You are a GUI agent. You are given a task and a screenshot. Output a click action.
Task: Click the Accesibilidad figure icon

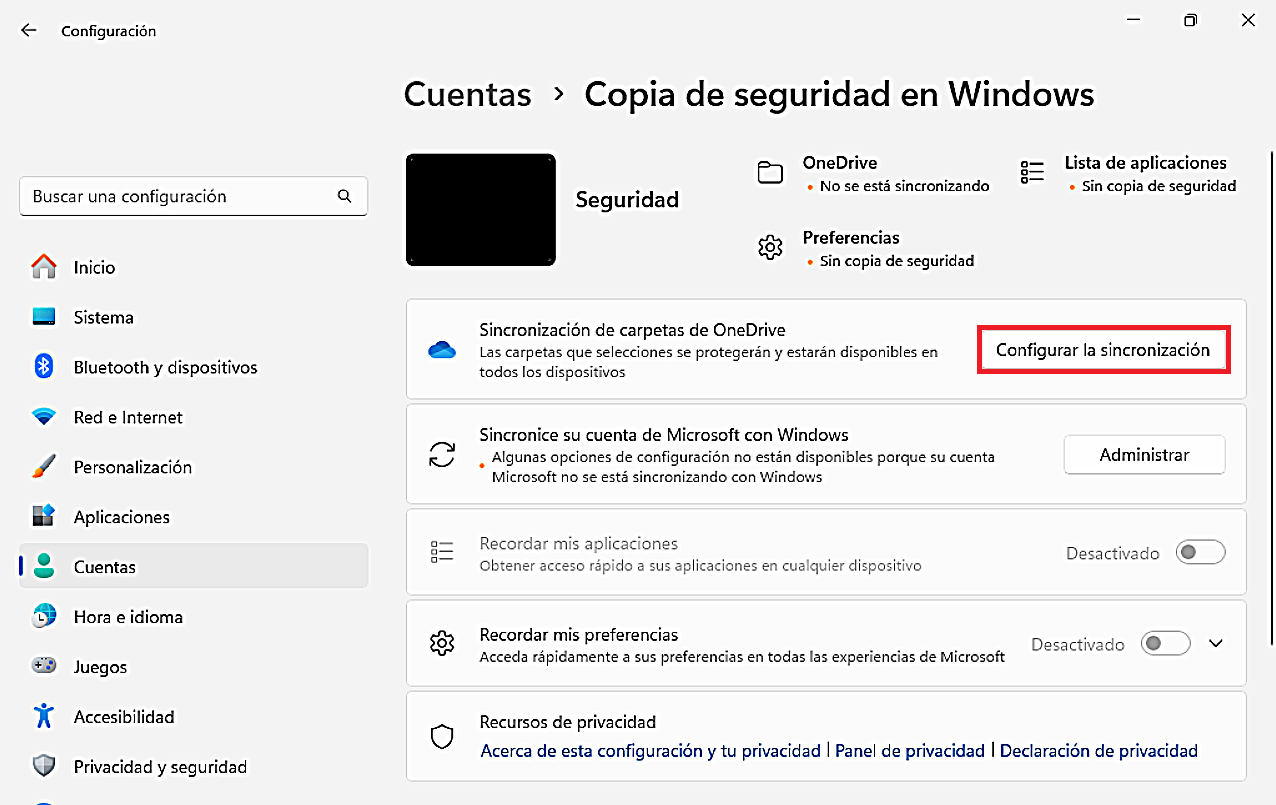point(44,716)
